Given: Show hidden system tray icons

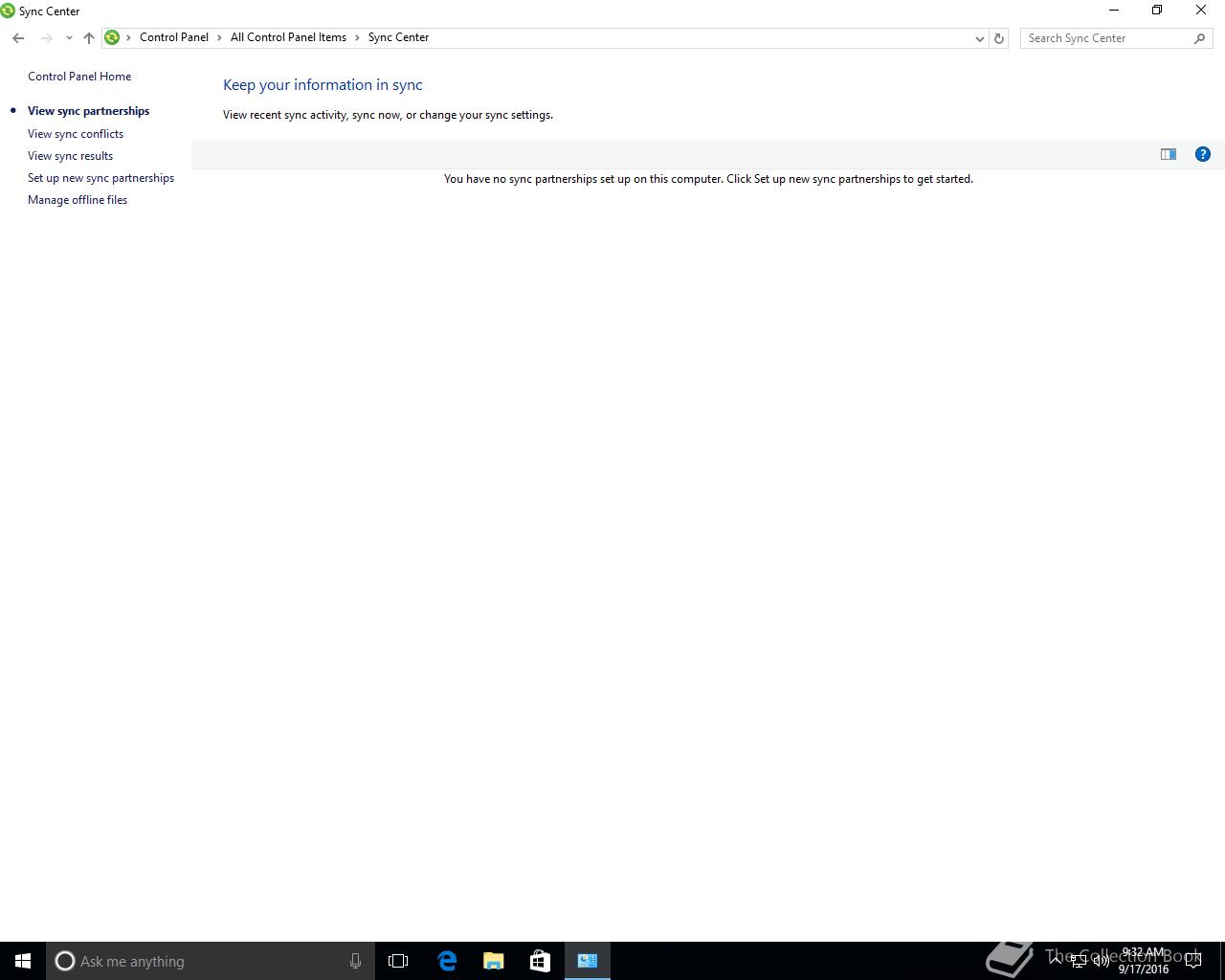Looking at the screenshot, I should click(x=1057, y=961).
